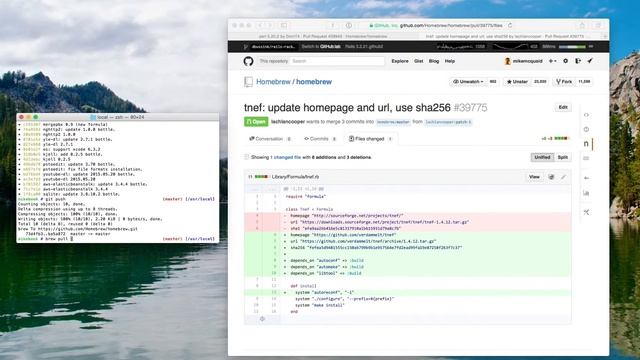Click the repository book icon beside Homebrew
Image resolution: width=640 pixels, height=360 pixels.
[x=248, y=82]
